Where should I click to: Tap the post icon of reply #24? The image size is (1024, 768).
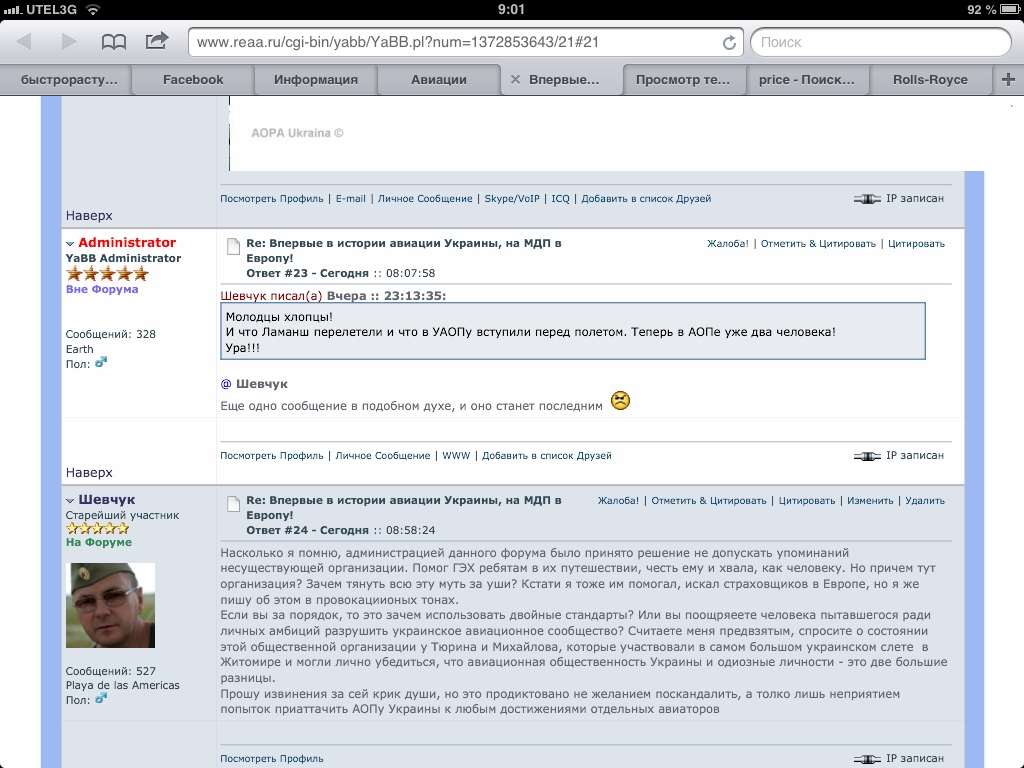232,503
